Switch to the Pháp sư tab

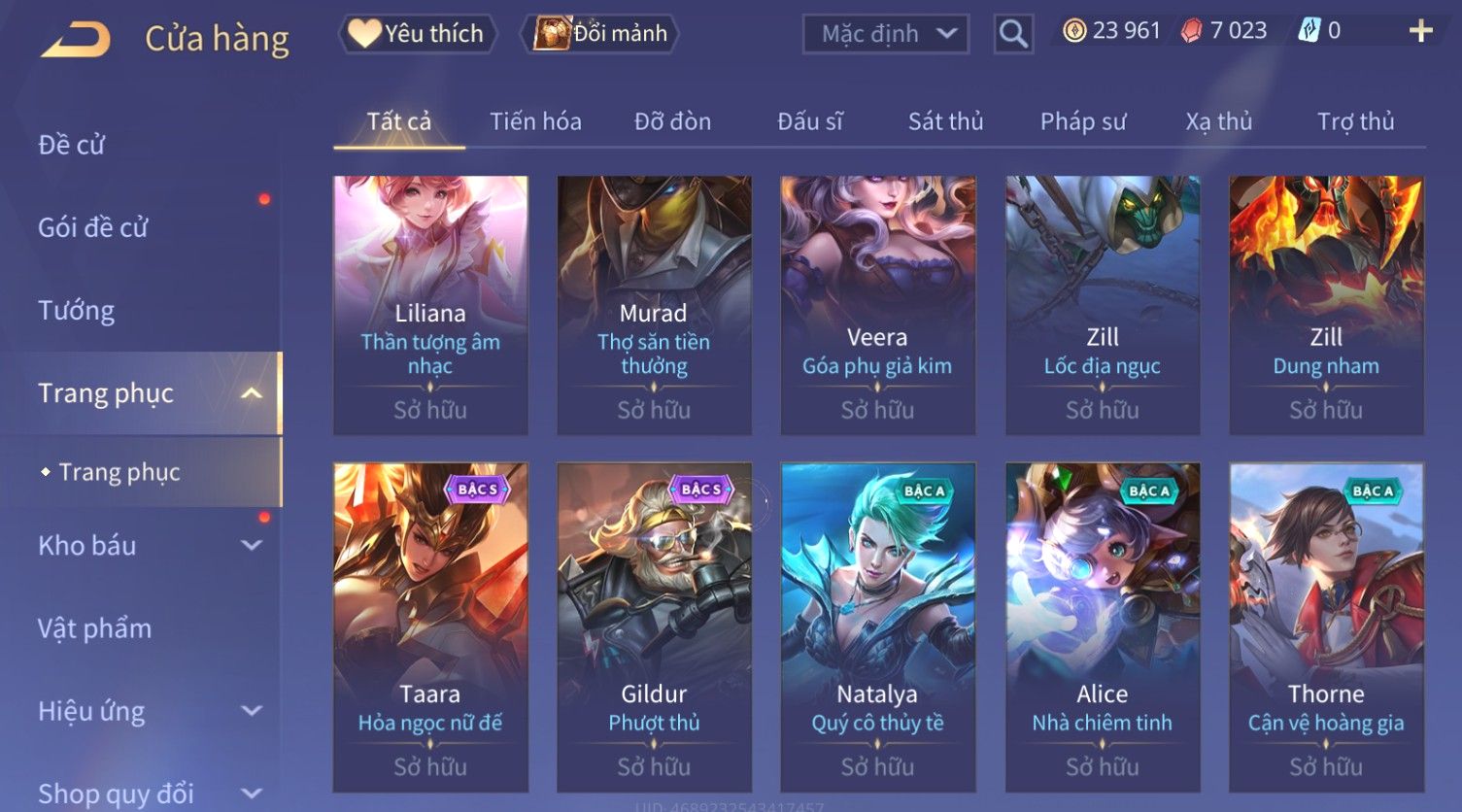tap(1083, 121)
